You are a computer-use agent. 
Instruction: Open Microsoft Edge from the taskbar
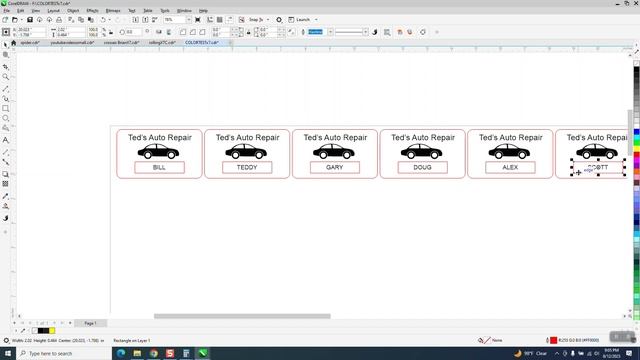(x=121, y=353)
